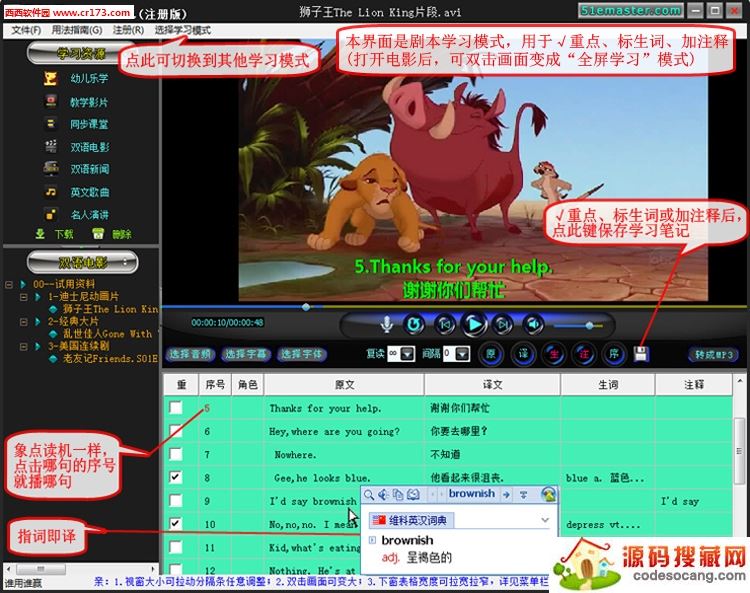Image resolution: width=750 pixels, height=593 pixels.
Task: Go back to the previous sentence
Action: pyautogui.click(x=445, y=324)
